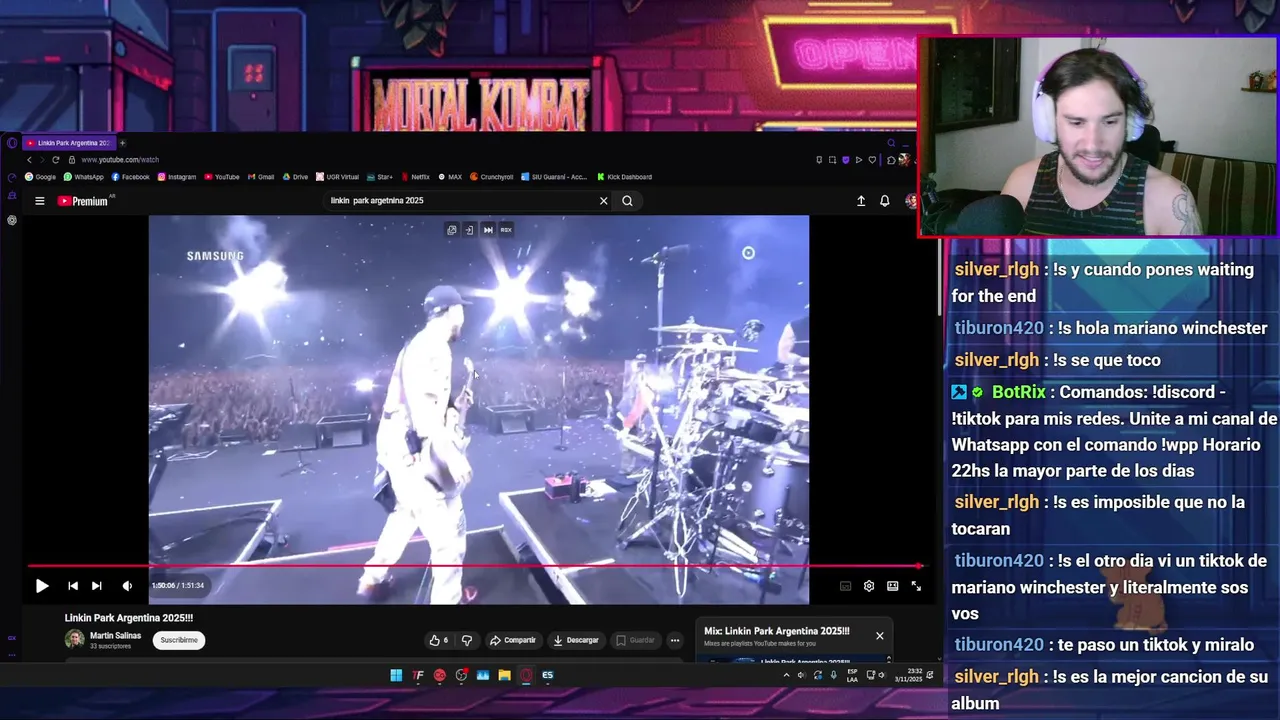1280x720 pixels.
Task: Close the Mix: Linkin Park Argentina panel
Action: click(x=880, y=636)
